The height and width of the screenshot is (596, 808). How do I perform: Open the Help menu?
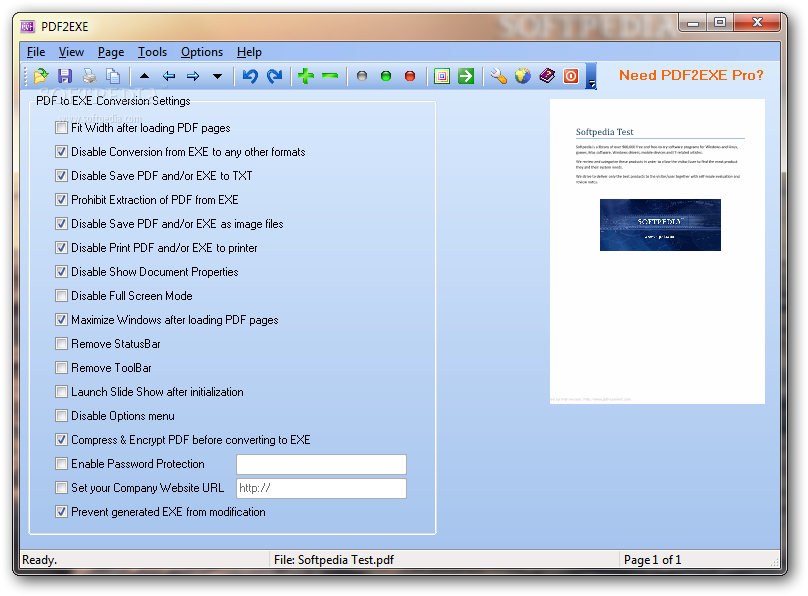point(249,52)
